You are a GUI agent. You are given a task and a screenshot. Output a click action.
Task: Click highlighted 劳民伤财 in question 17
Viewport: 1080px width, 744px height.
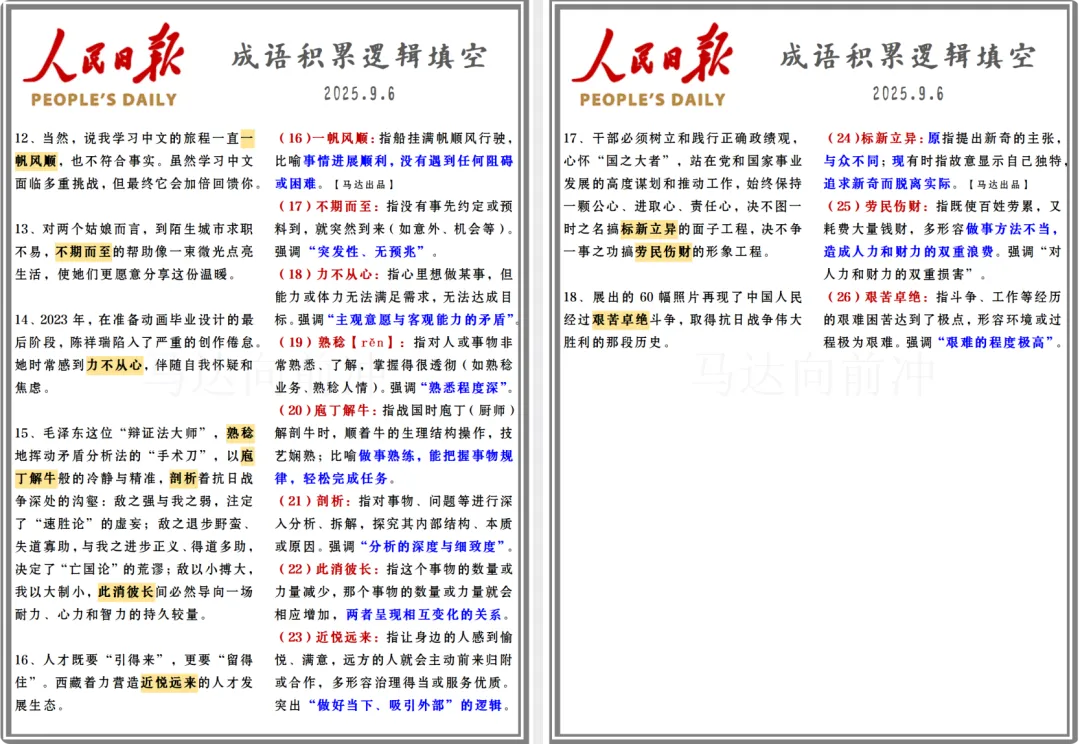coord(663,252)
